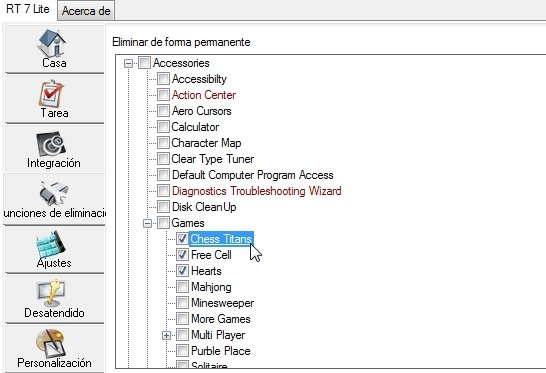Check the Purble Place checkbox
Viewport: 546px width, 373px height.
(182, 351)
